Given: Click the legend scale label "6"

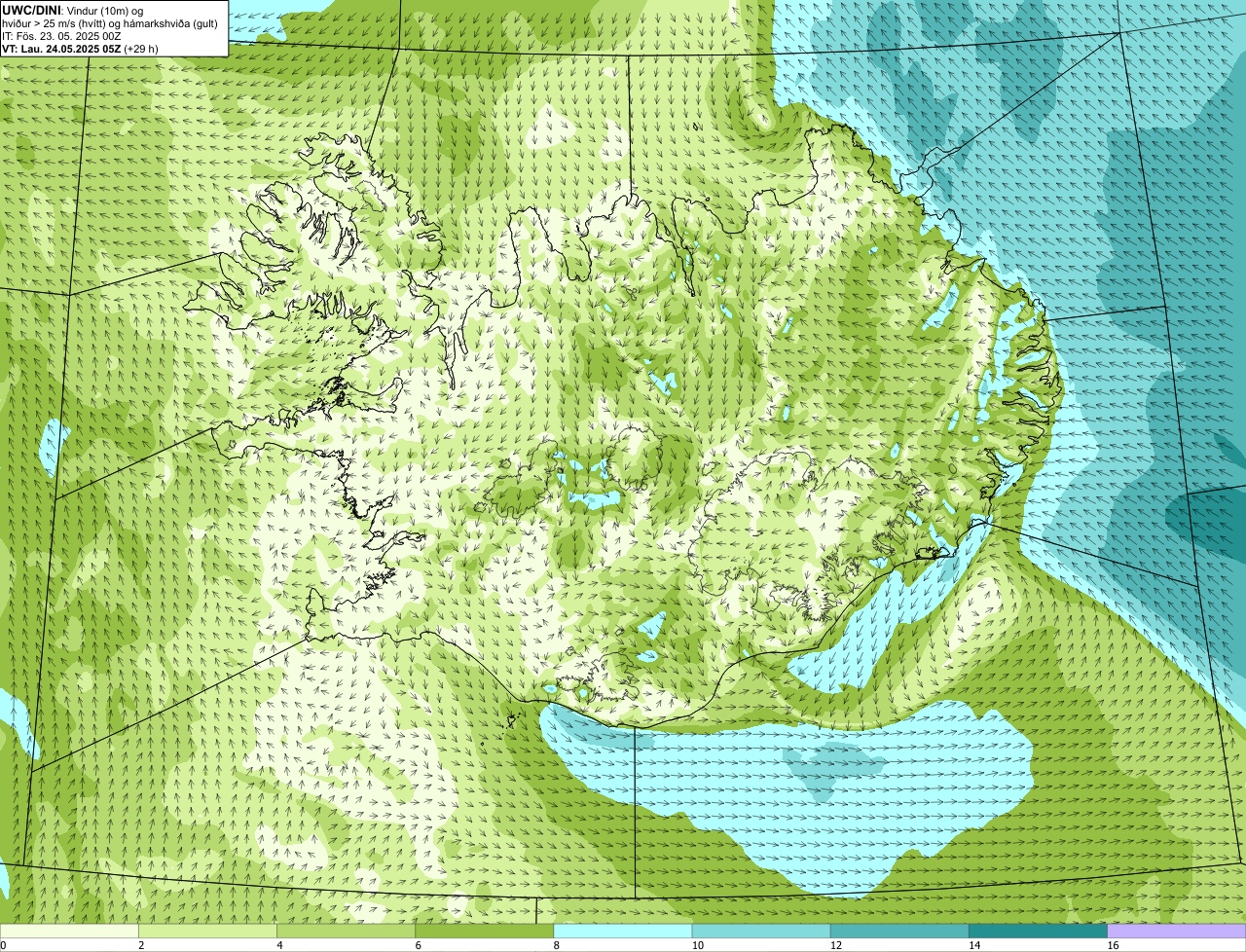Looking at the screenshot, I should pos(418,945).
